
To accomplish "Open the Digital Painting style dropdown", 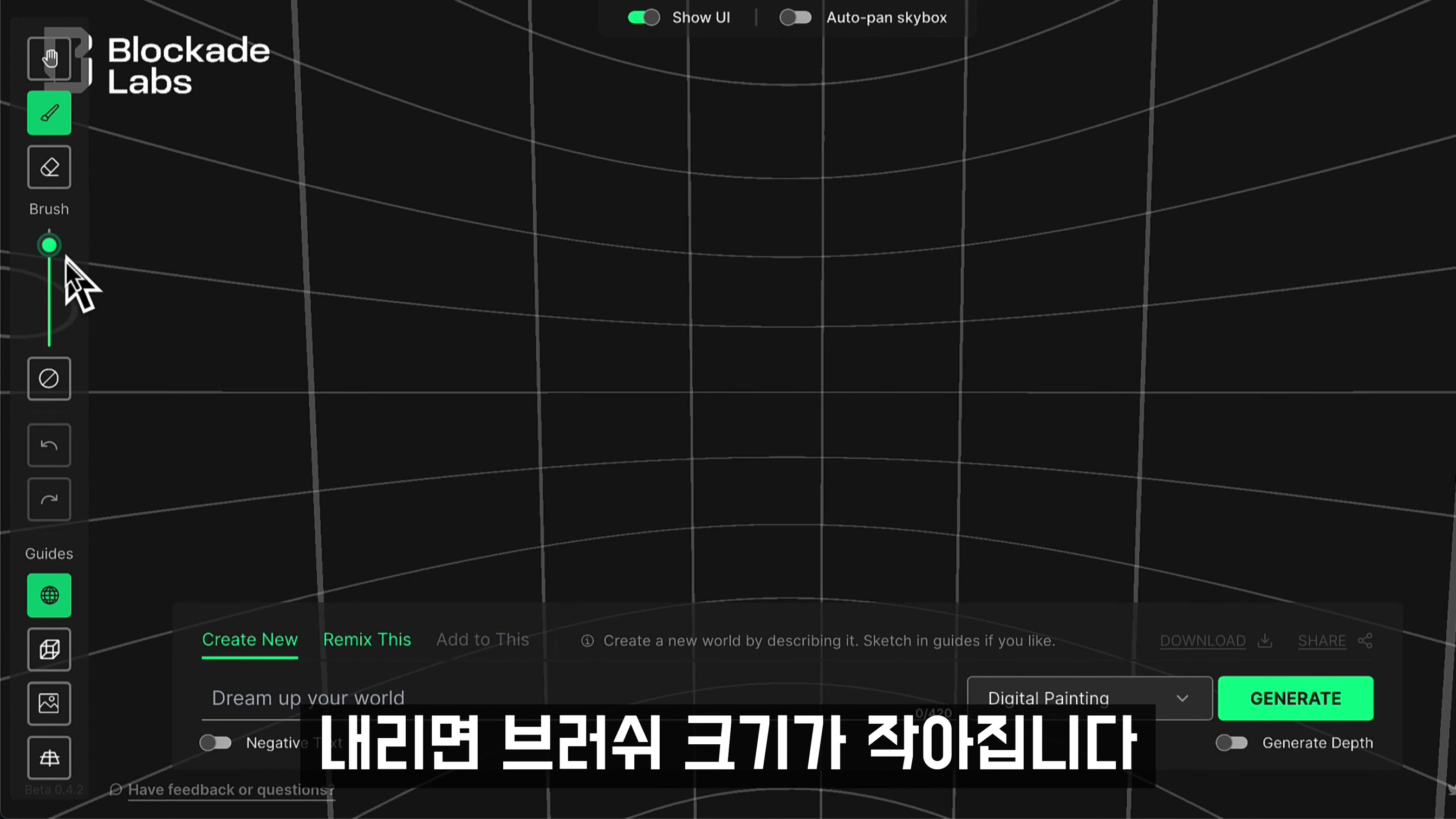I will point(1090,698).
